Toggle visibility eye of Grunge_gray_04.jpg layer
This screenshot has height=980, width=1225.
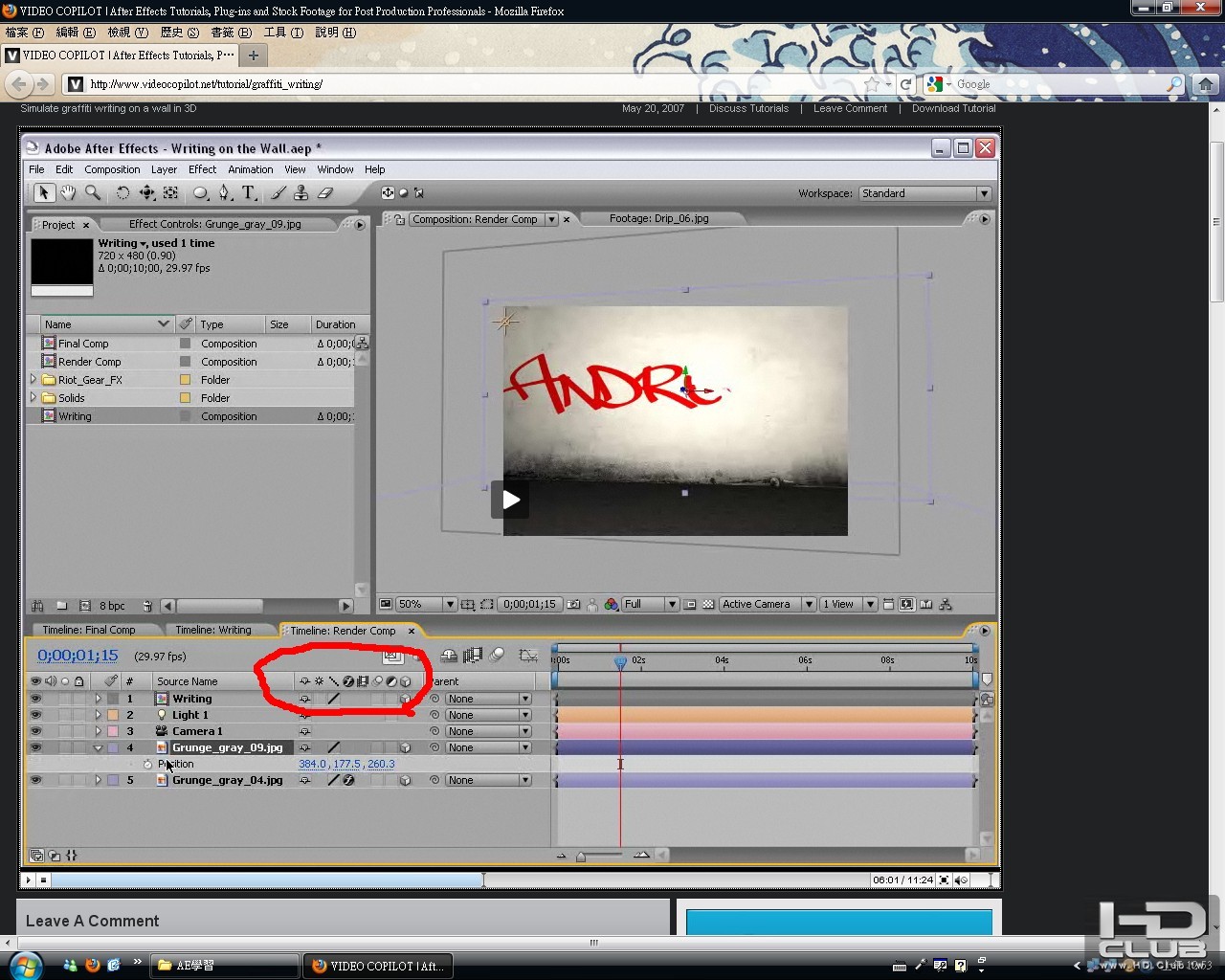point(35,780)
